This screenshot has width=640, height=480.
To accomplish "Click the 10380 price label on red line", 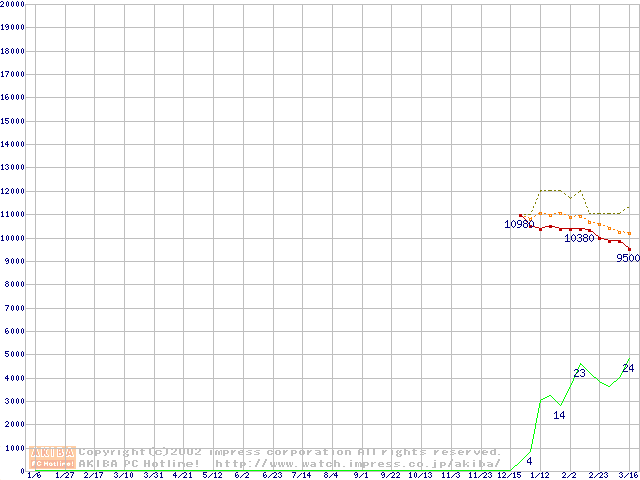I will pos(579,238).
